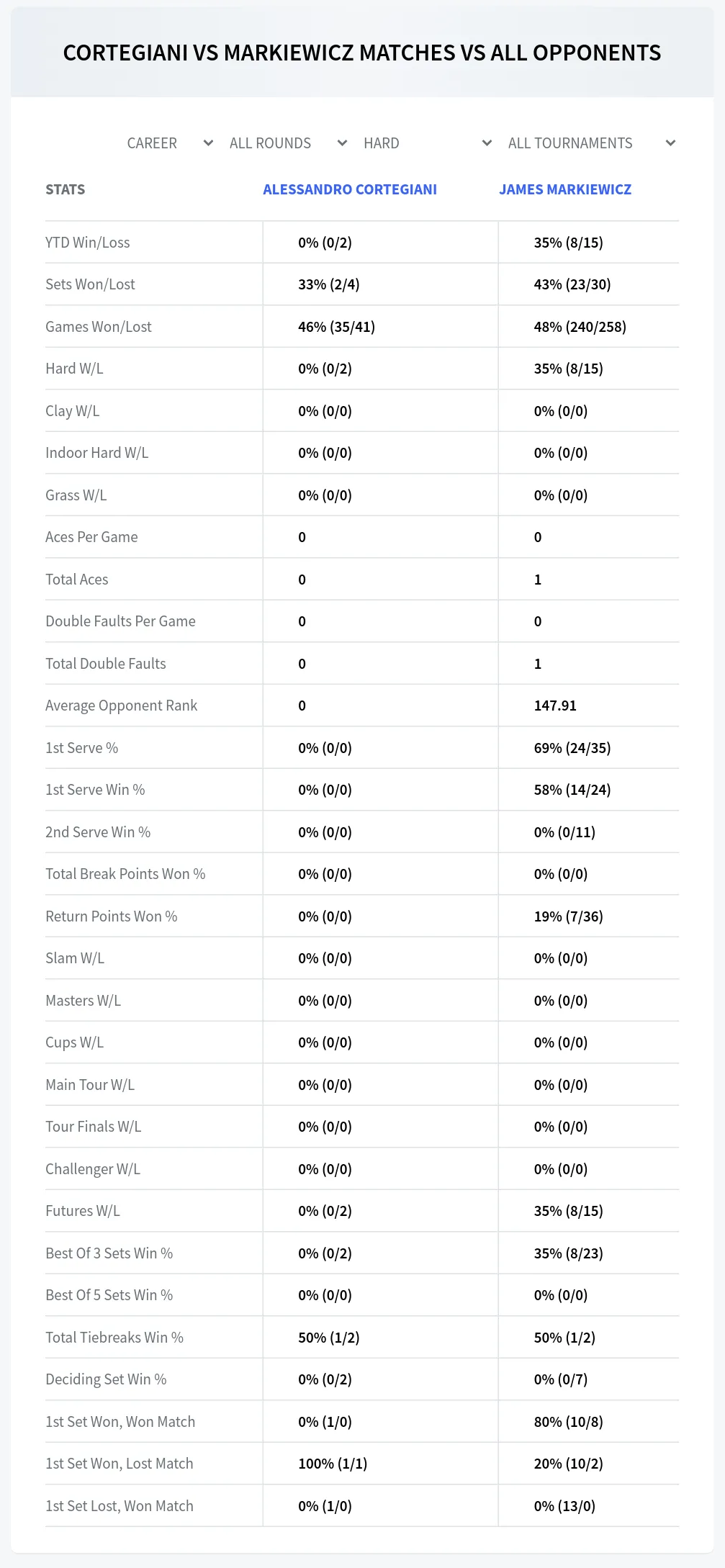Select Markiewicz's 69% (24/35) 1st serve value
Screen dimensions: 725x1568
[x=572, y=748]
